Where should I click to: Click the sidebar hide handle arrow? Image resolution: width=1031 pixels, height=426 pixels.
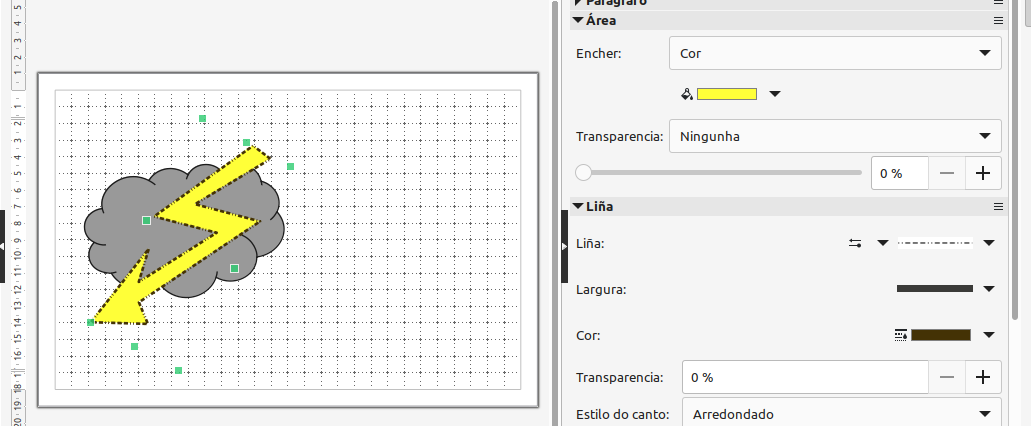click(x=564, y=246)
